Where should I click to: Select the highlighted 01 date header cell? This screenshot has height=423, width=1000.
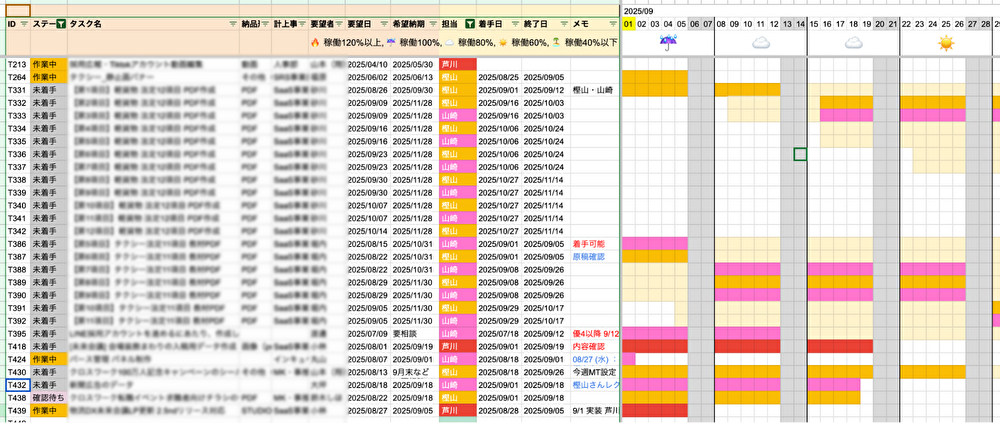pyautogui.click(x=628, y=24)
